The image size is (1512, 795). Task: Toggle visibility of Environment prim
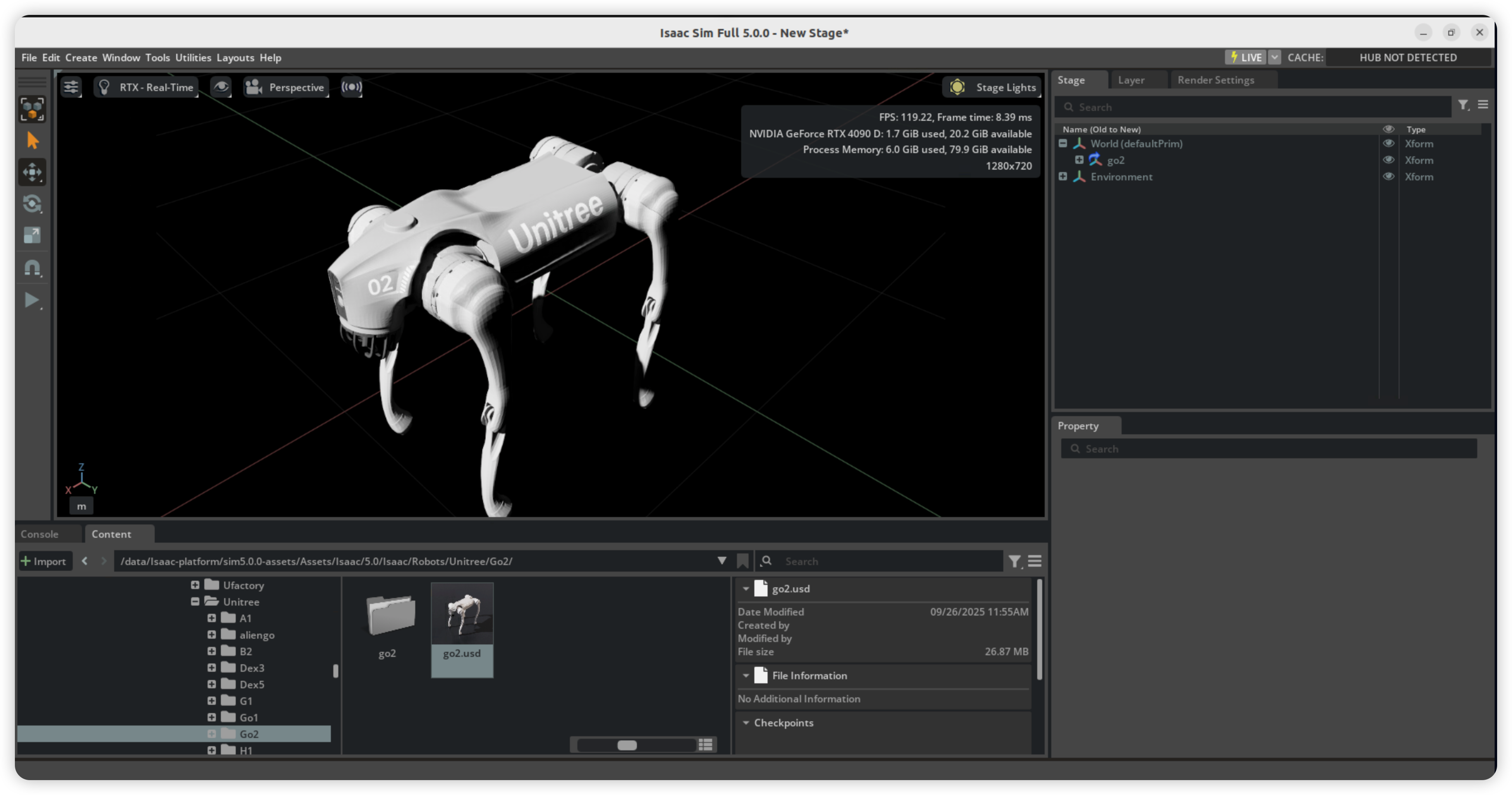1388,176
